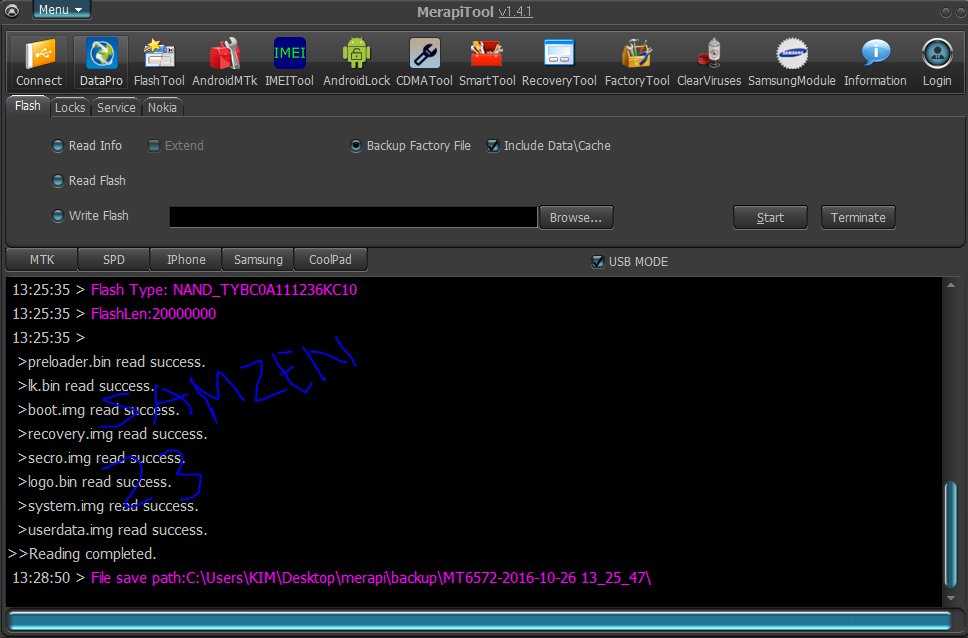
Task: Uncheck Include Data\Cache checkbox
Action: coord(492,146)
